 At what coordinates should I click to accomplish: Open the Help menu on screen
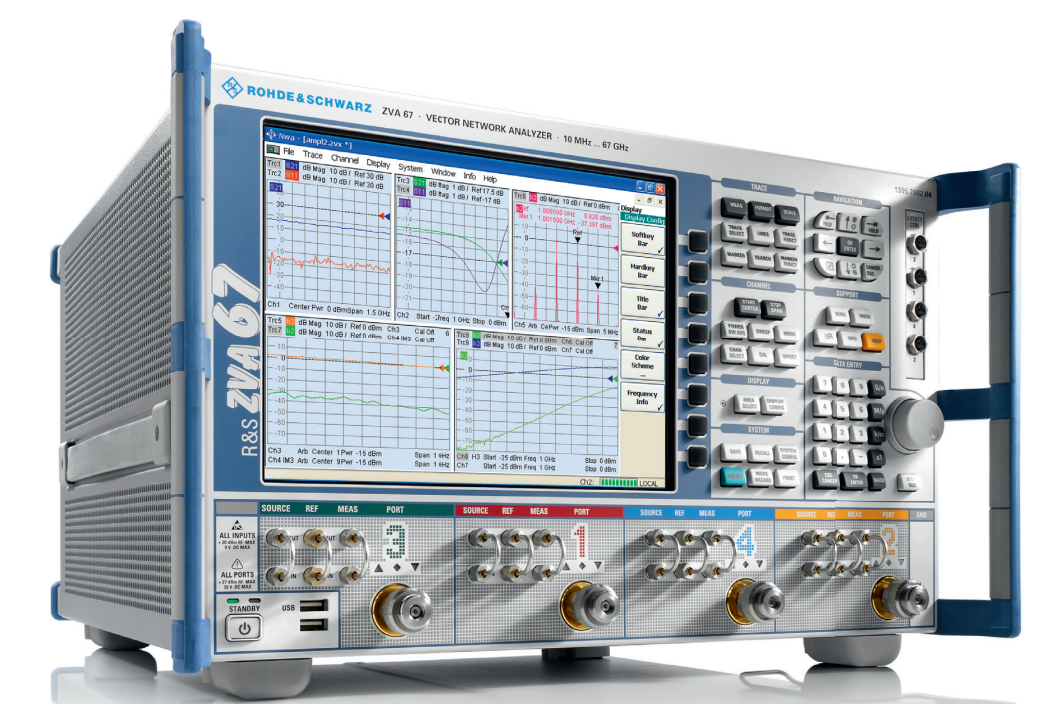coord(490,179)
